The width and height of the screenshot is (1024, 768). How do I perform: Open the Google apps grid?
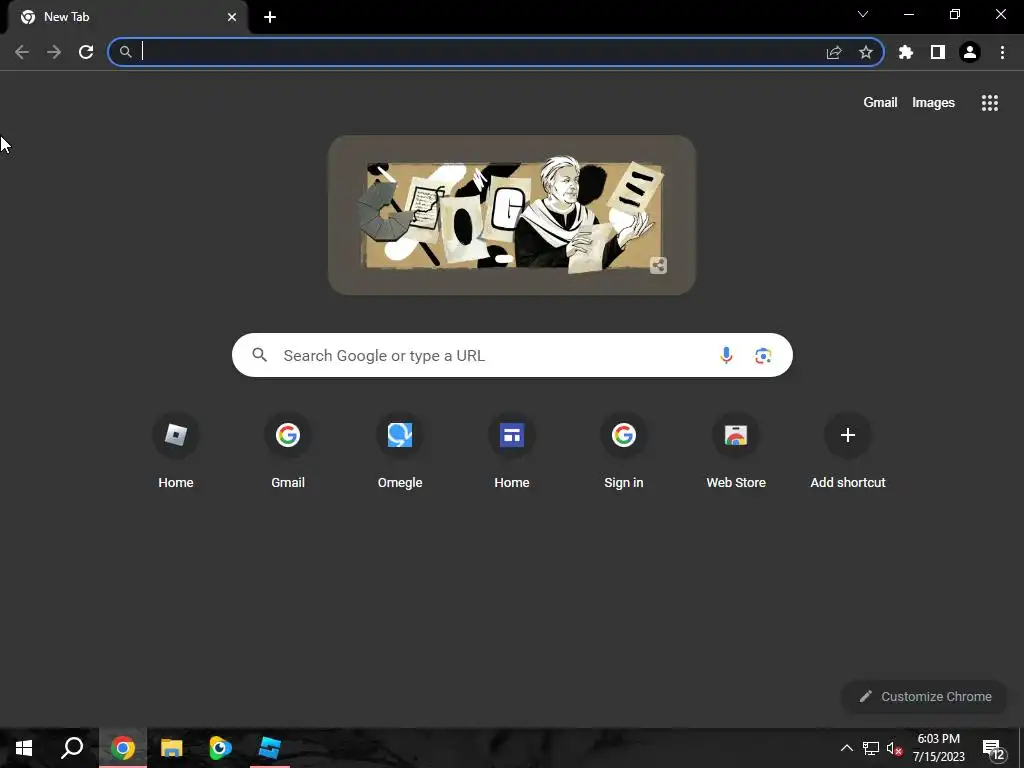click(x=990, y=103)
